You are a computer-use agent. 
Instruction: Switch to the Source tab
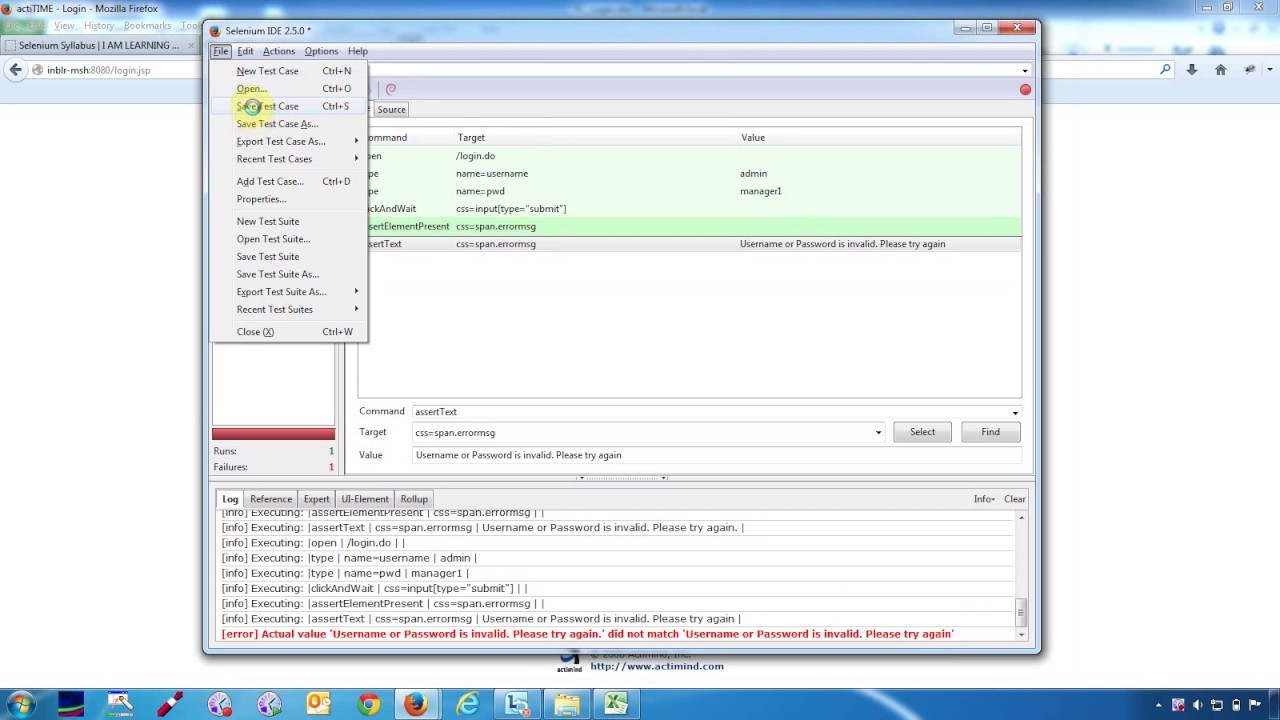coord(391,110)
